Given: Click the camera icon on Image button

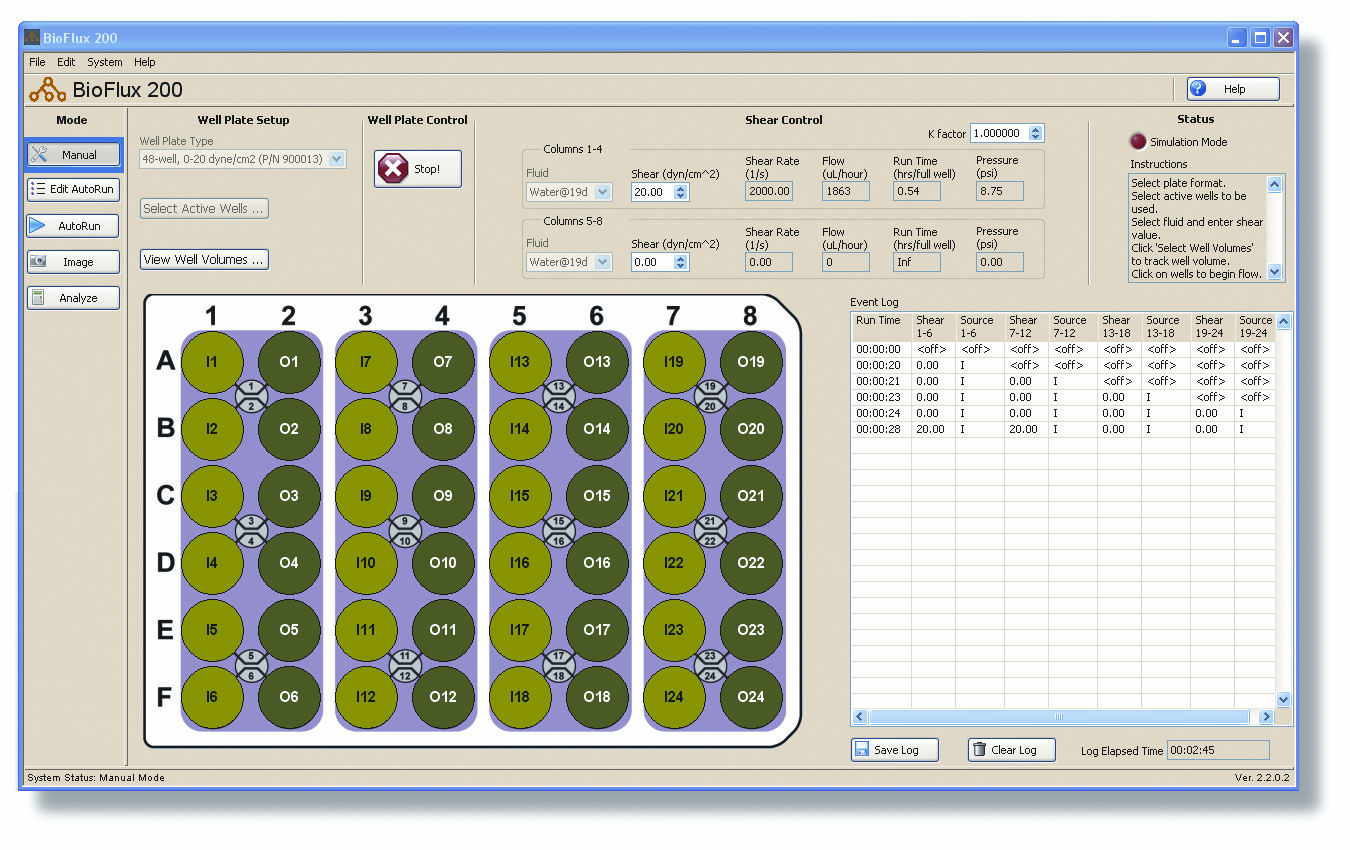Looking at the screenshot, I should (x=39, y=261).
